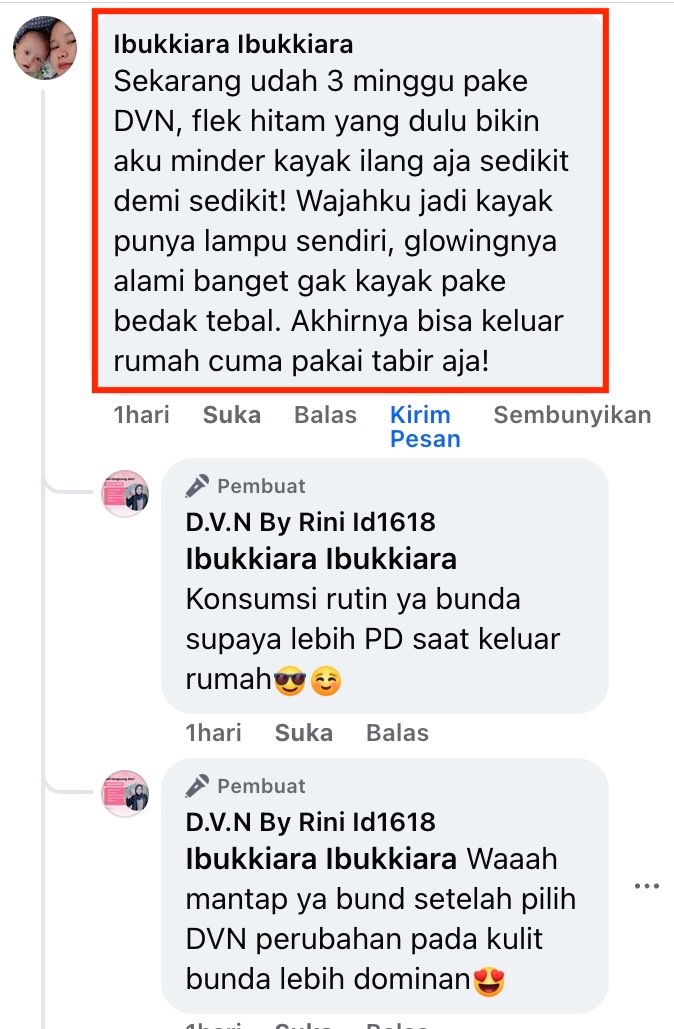
Task: Click Pembuat microphone icon on 'Konsumsi rutin' reply
Action: [197, 486]
